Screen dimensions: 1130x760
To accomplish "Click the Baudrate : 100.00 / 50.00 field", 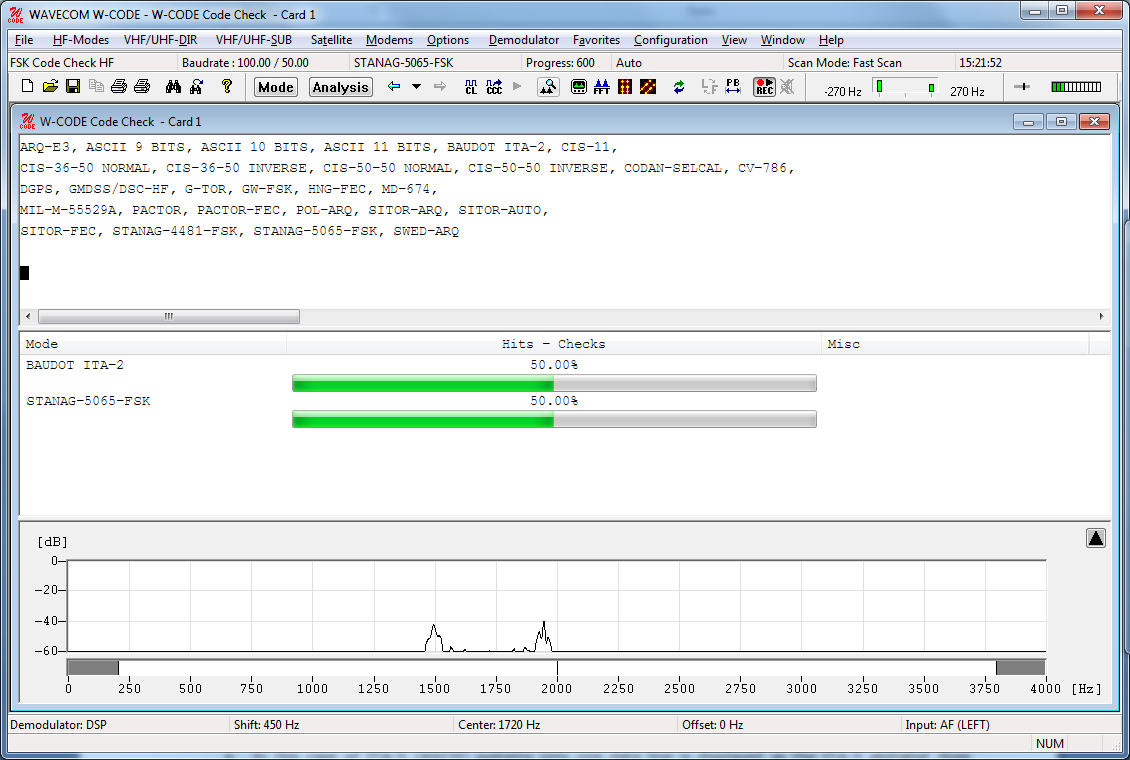I will pos(264,63).
